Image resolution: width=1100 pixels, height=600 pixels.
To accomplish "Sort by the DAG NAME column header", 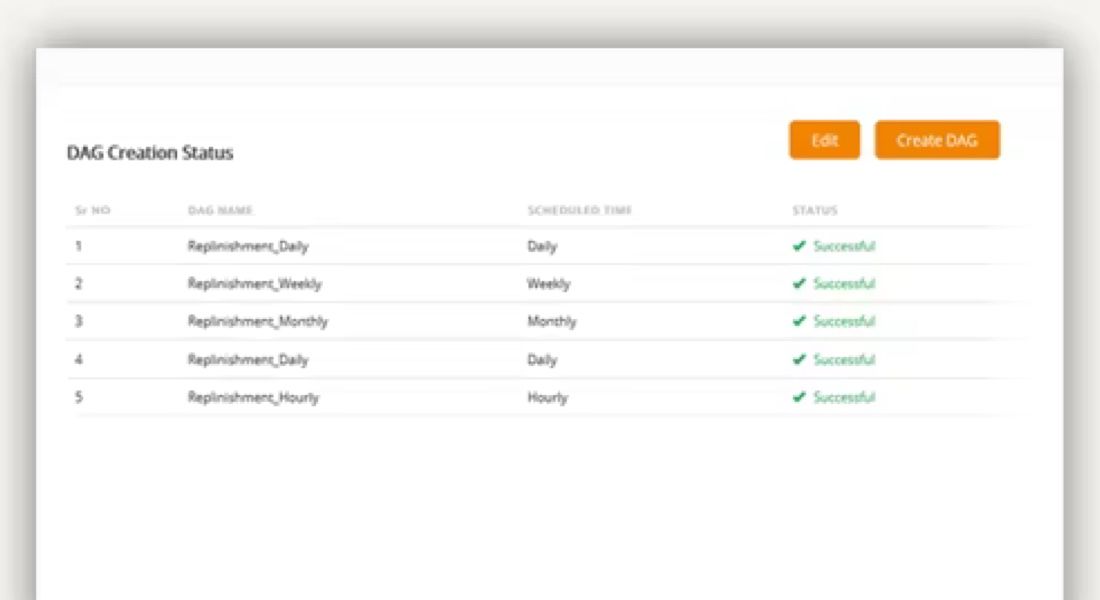I will point(221,210).
